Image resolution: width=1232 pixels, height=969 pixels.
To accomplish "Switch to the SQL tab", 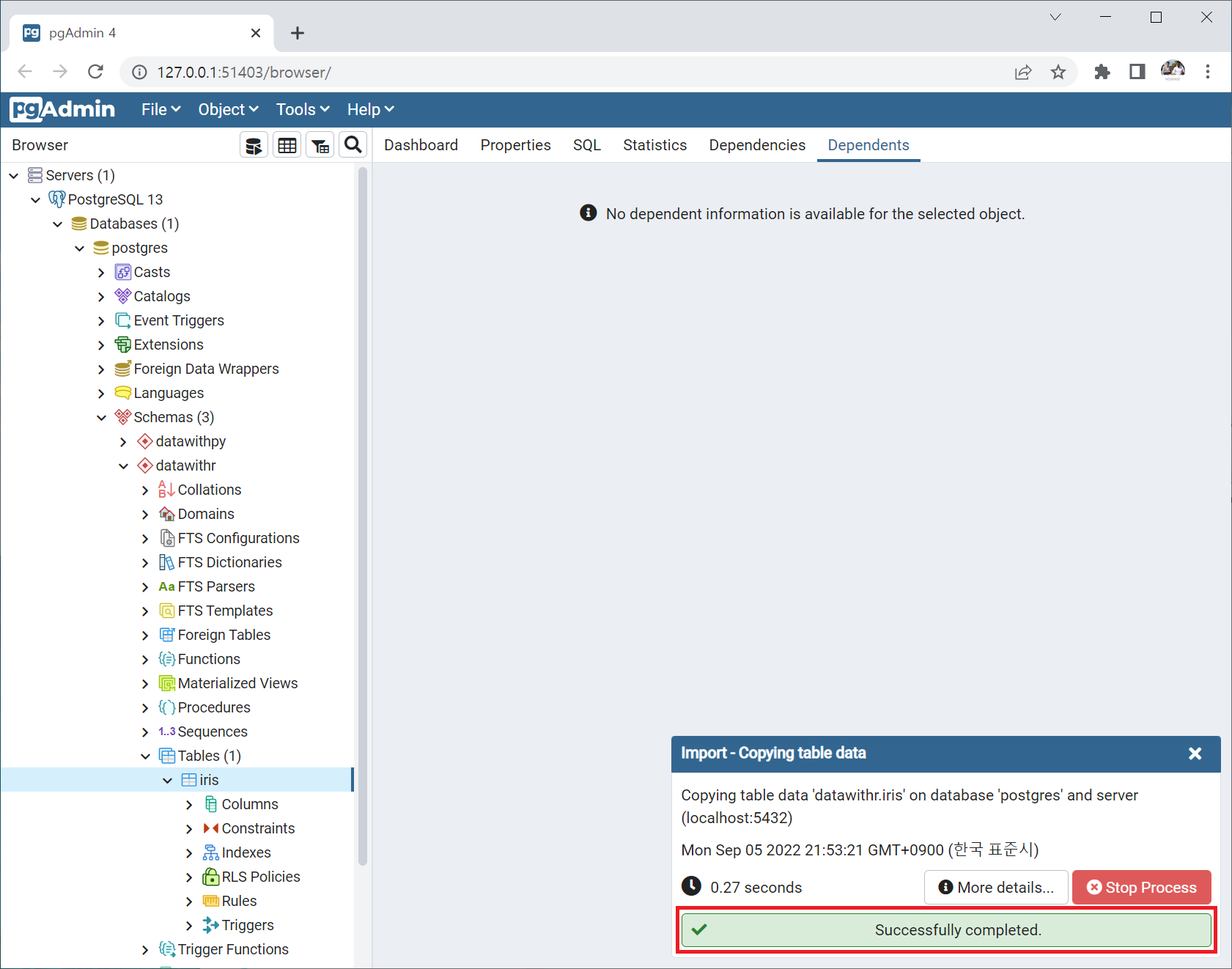I will click(x=586, y=145).
